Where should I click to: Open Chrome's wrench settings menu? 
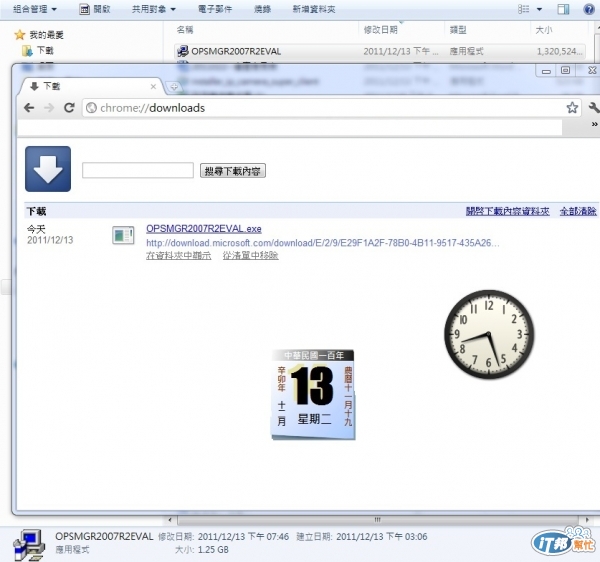(594, 108)
